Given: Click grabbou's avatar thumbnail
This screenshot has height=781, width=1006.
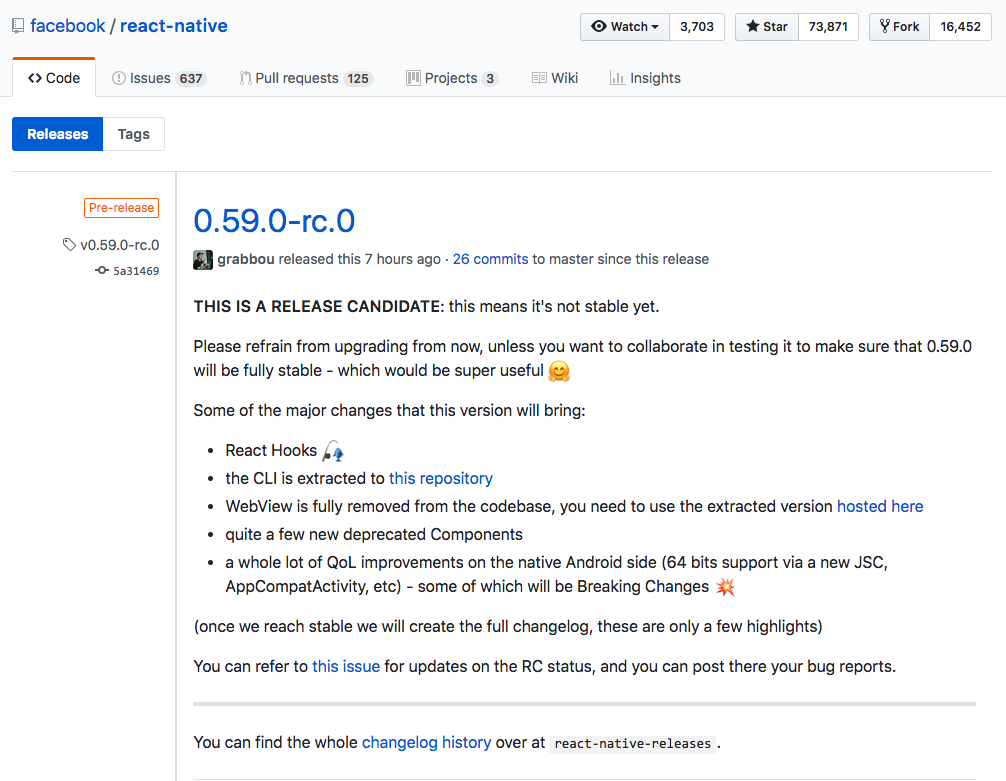Looking at the screenshot, I should (203, 260).
